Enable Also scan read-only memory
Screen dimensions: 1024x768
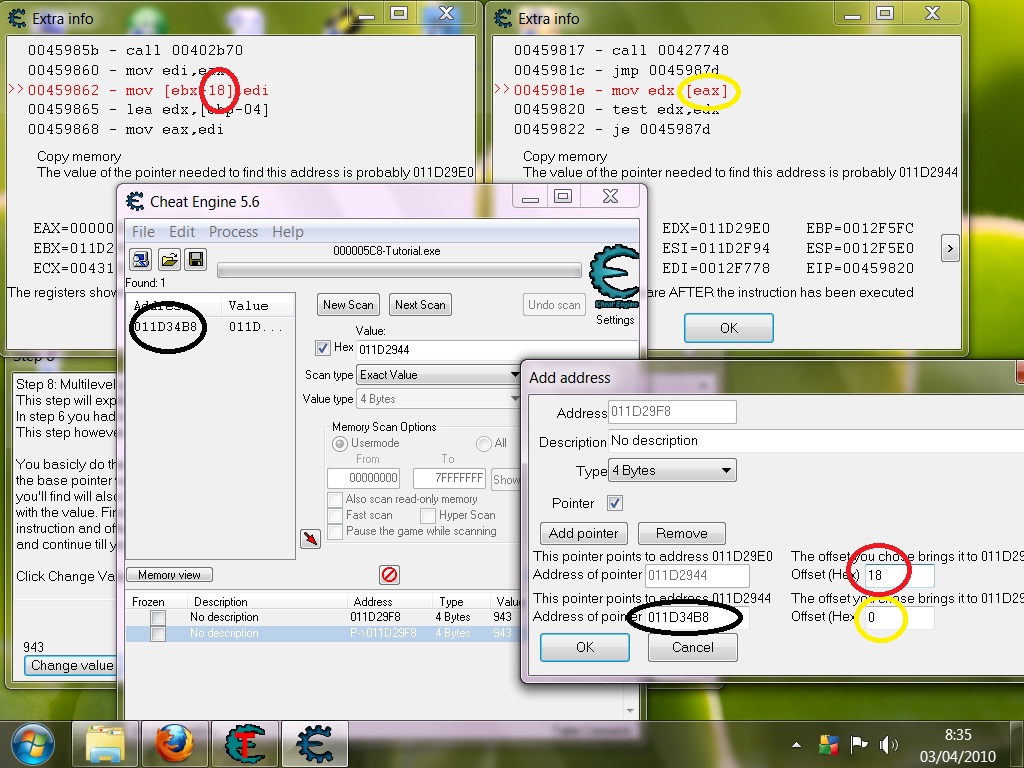pos(335,500)
